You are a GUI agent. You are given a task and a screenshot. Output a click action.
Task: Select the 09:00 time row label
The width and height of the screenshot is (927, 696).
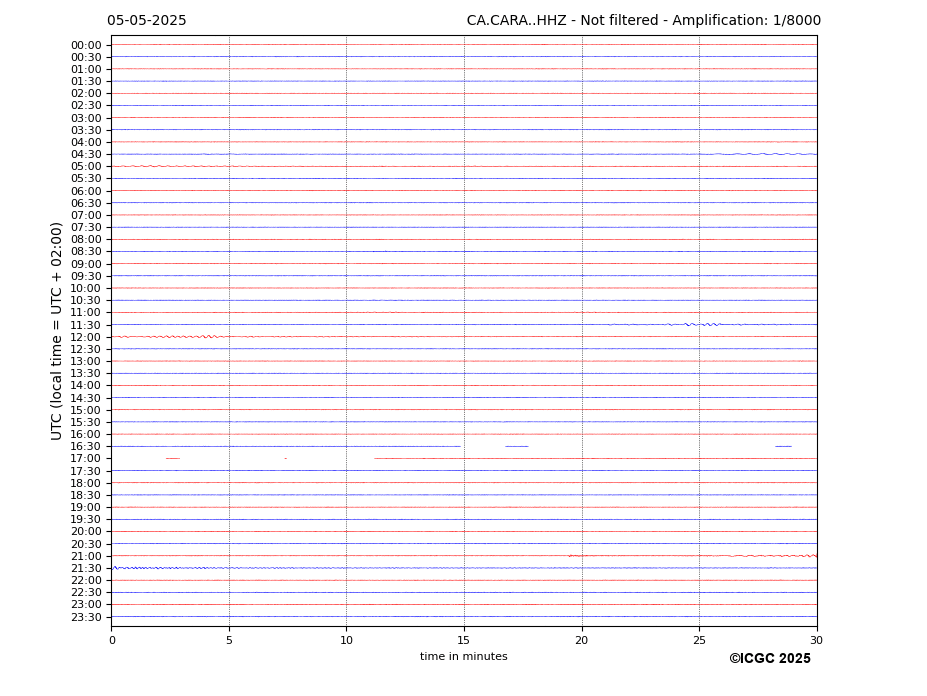point(86,264)
